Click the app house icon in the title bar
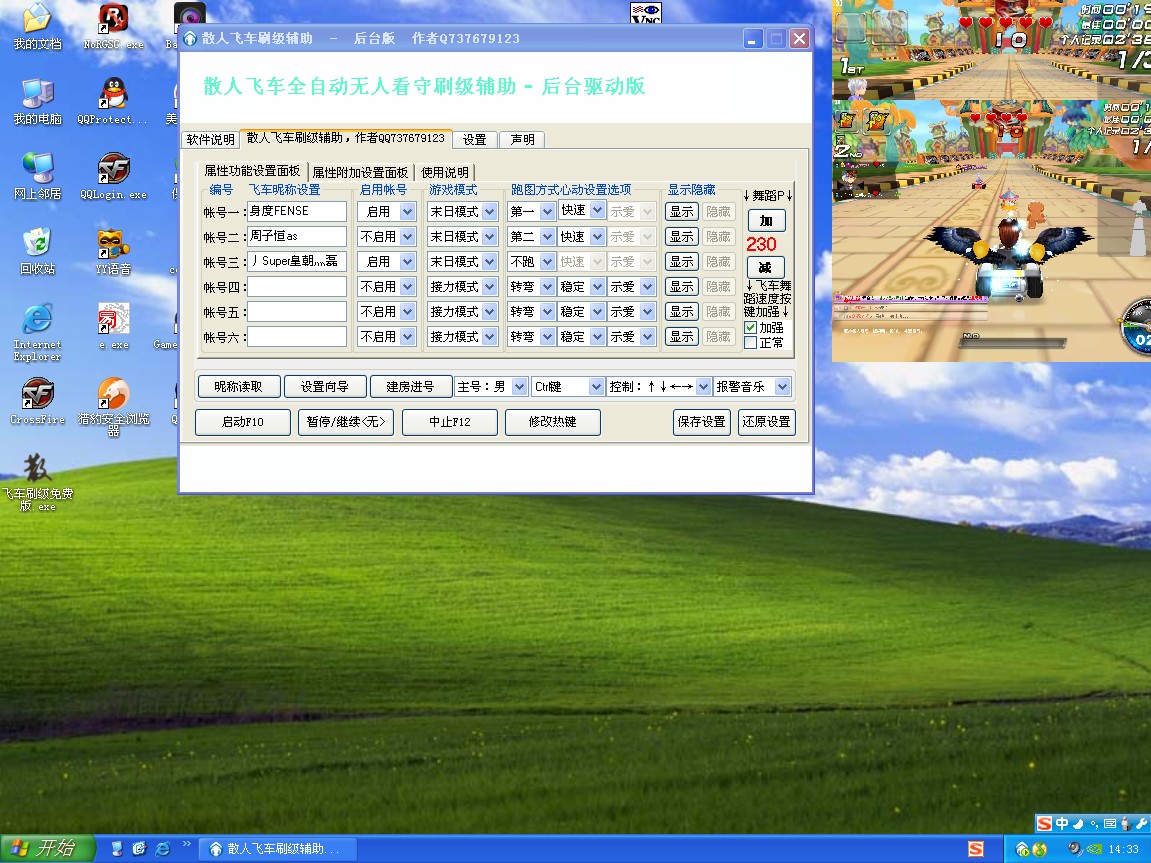Viewport: 1151px width, 863px height. 190,38
